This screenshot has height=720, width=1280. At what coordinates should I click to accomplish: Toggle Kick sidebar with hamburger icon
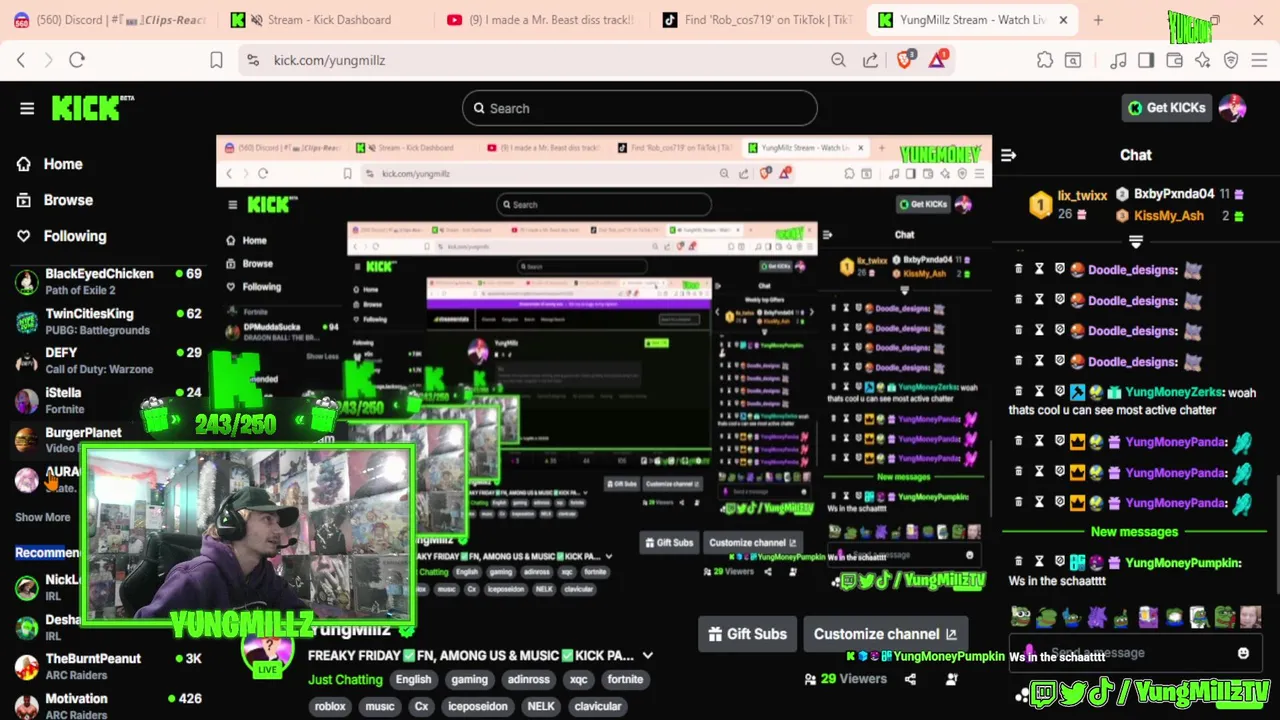click(x=27, y=108)
